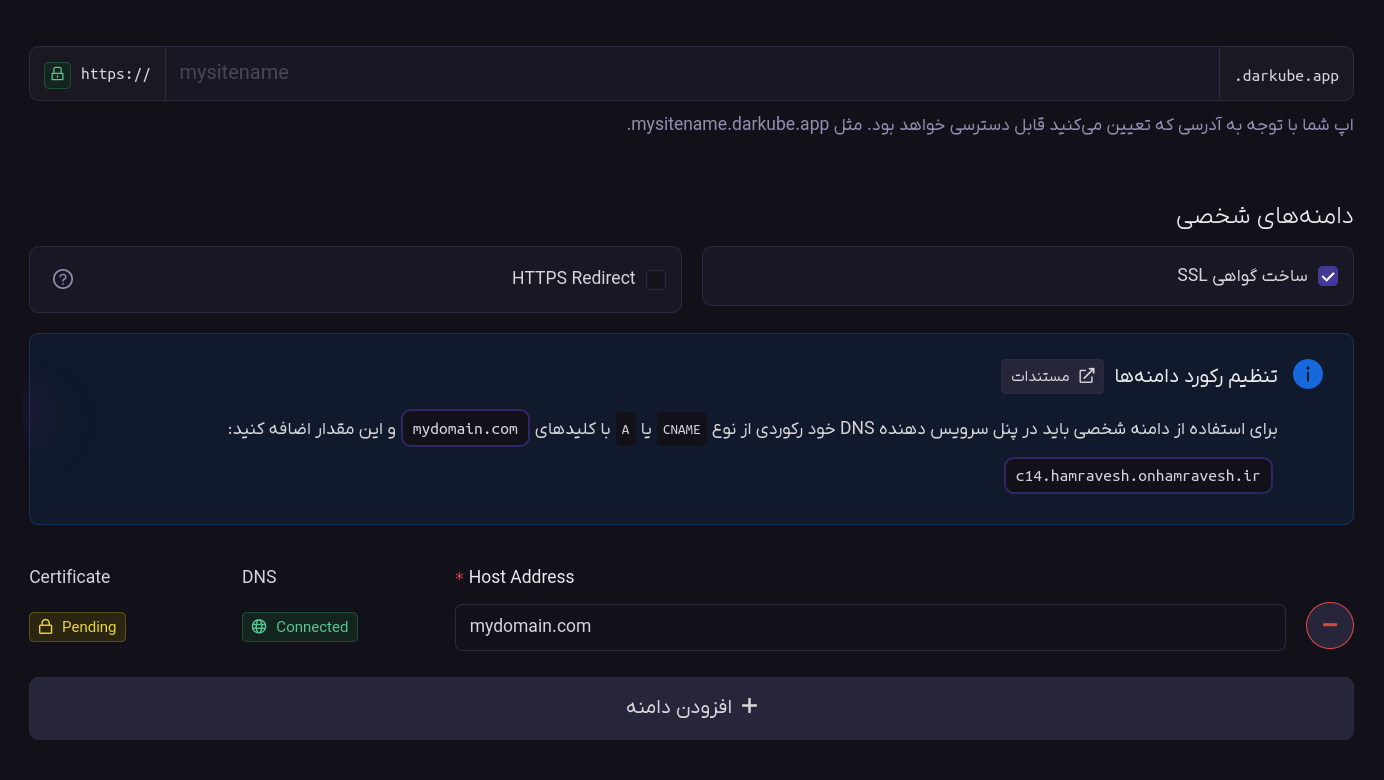Viewport: 1384px width, 780px height.
Task: Click the globe icon in the Connected badge
Action: coord(259,627)
